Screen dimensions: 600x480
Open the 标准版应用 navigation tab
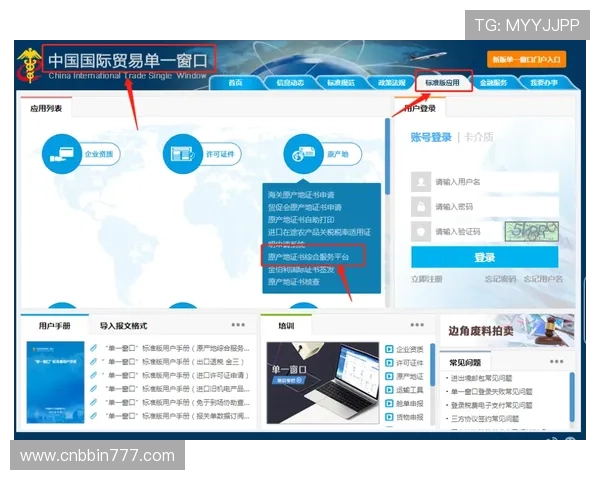[x=443, y=82]
